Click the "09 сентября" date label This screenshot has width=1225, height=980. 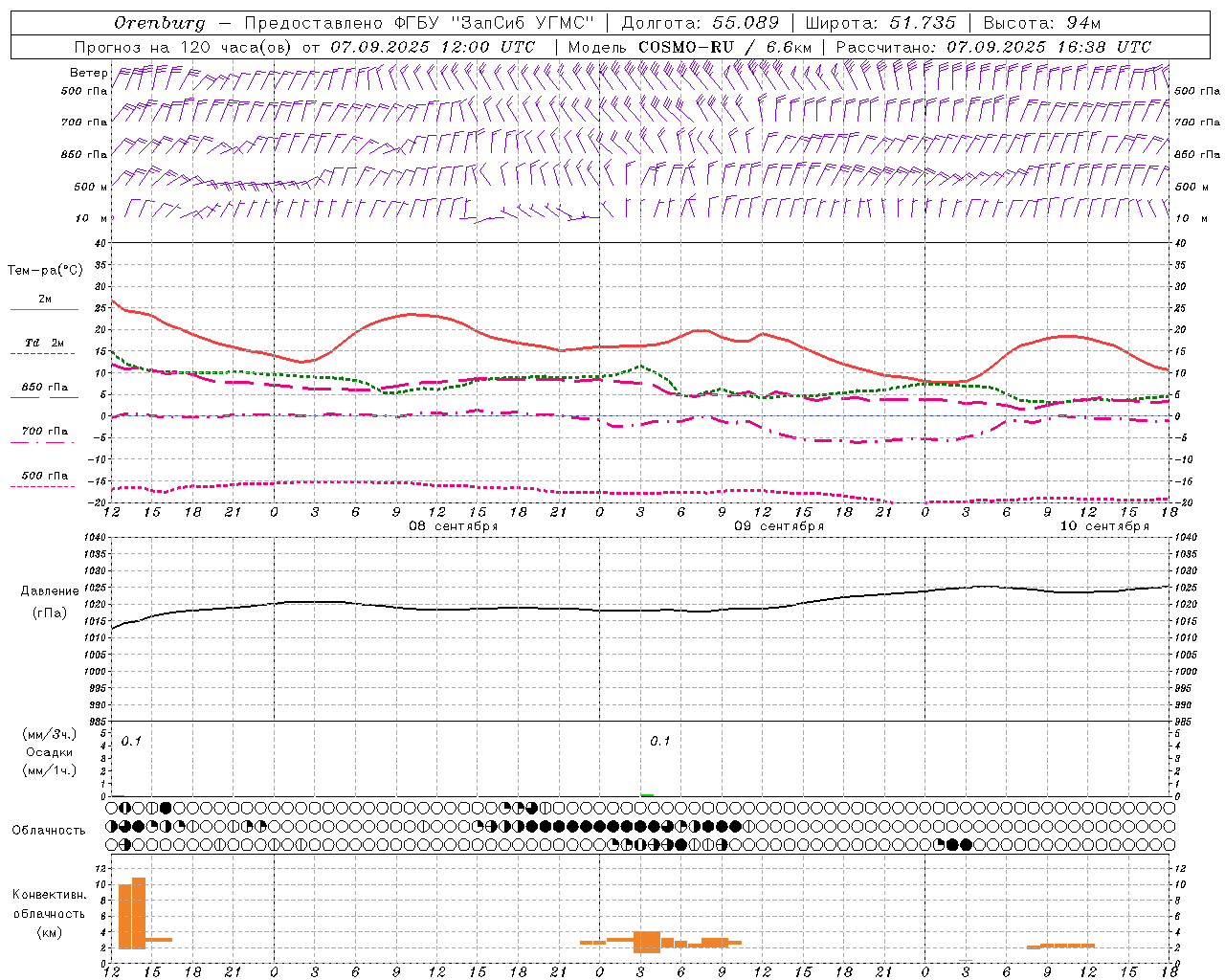tap(779, 526)
